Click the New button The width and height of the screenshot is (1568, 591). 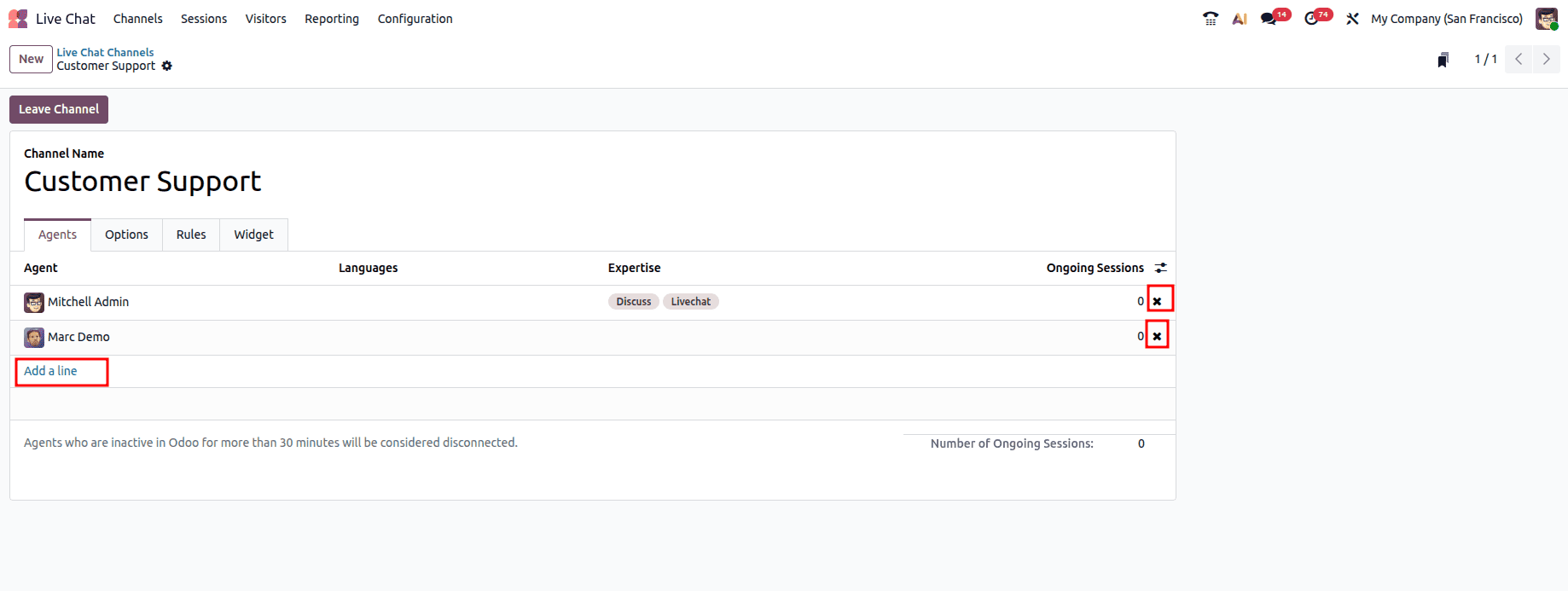(x=32, y=59)
